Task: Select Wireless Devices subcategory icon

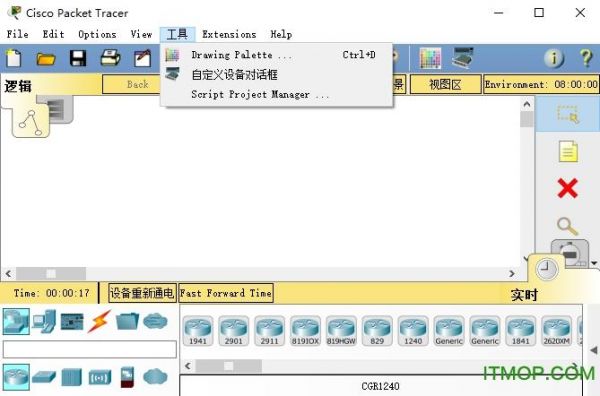Action: point(100,378)
